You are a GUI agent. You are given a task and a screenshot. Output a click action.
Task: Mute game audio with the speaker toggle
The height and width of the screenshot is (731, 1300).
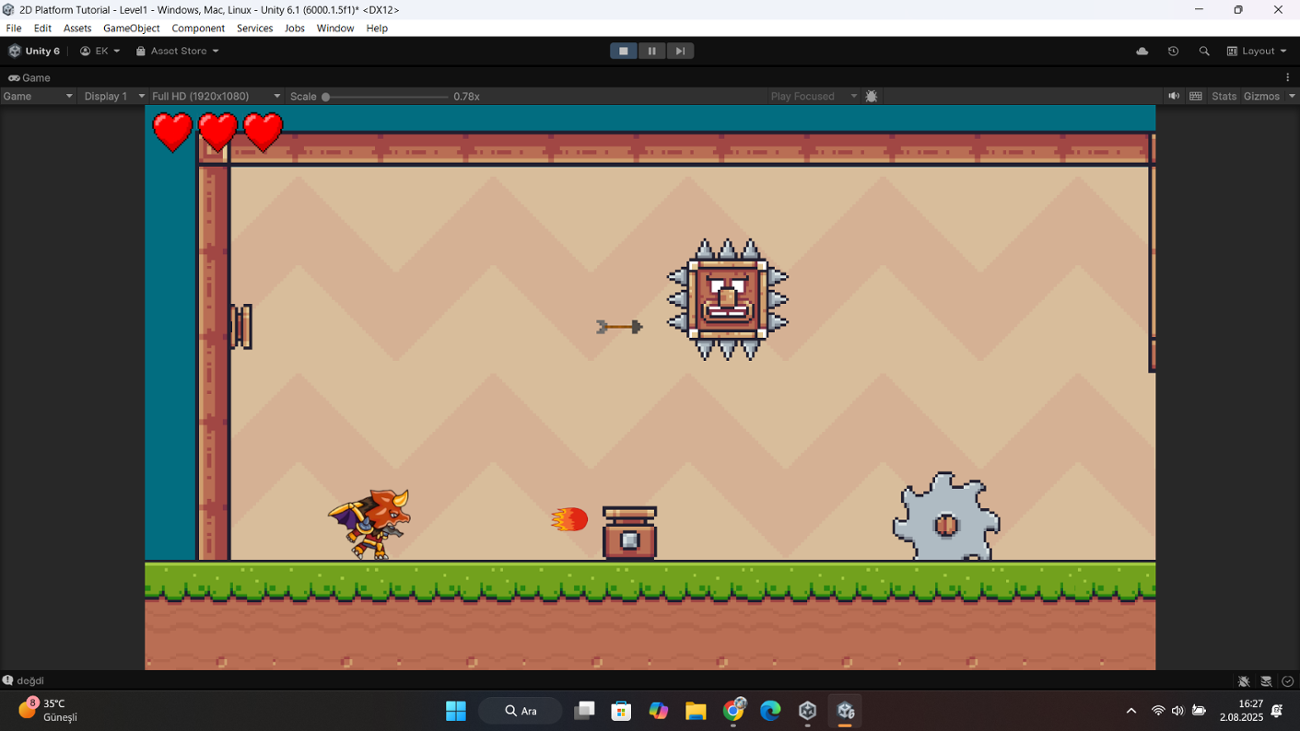click(1174, 96)
